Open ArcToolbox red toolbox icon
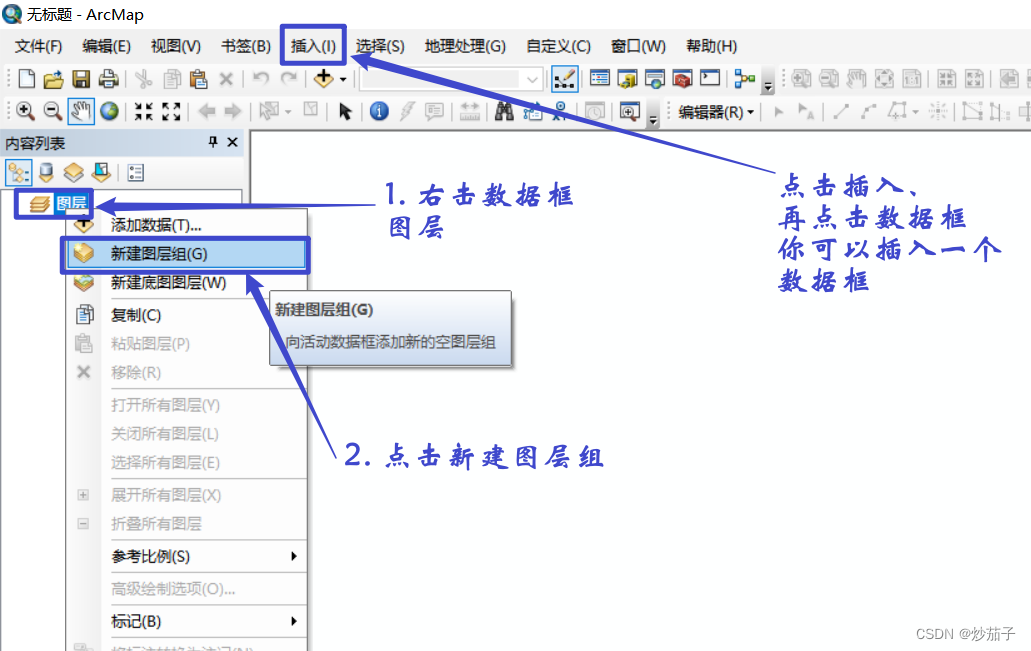Viewport: 1031px width, 651px height. pos(683,79)
